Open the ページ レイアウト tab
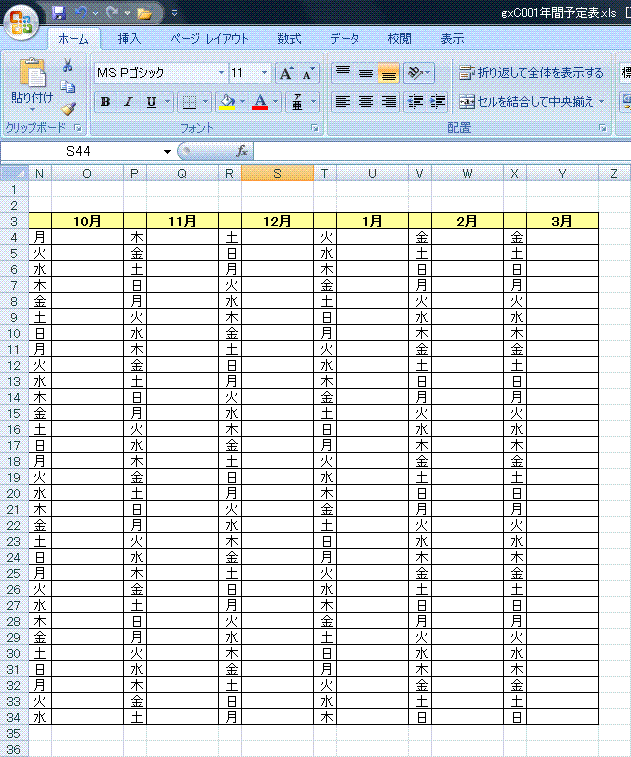 click(210, 39)
